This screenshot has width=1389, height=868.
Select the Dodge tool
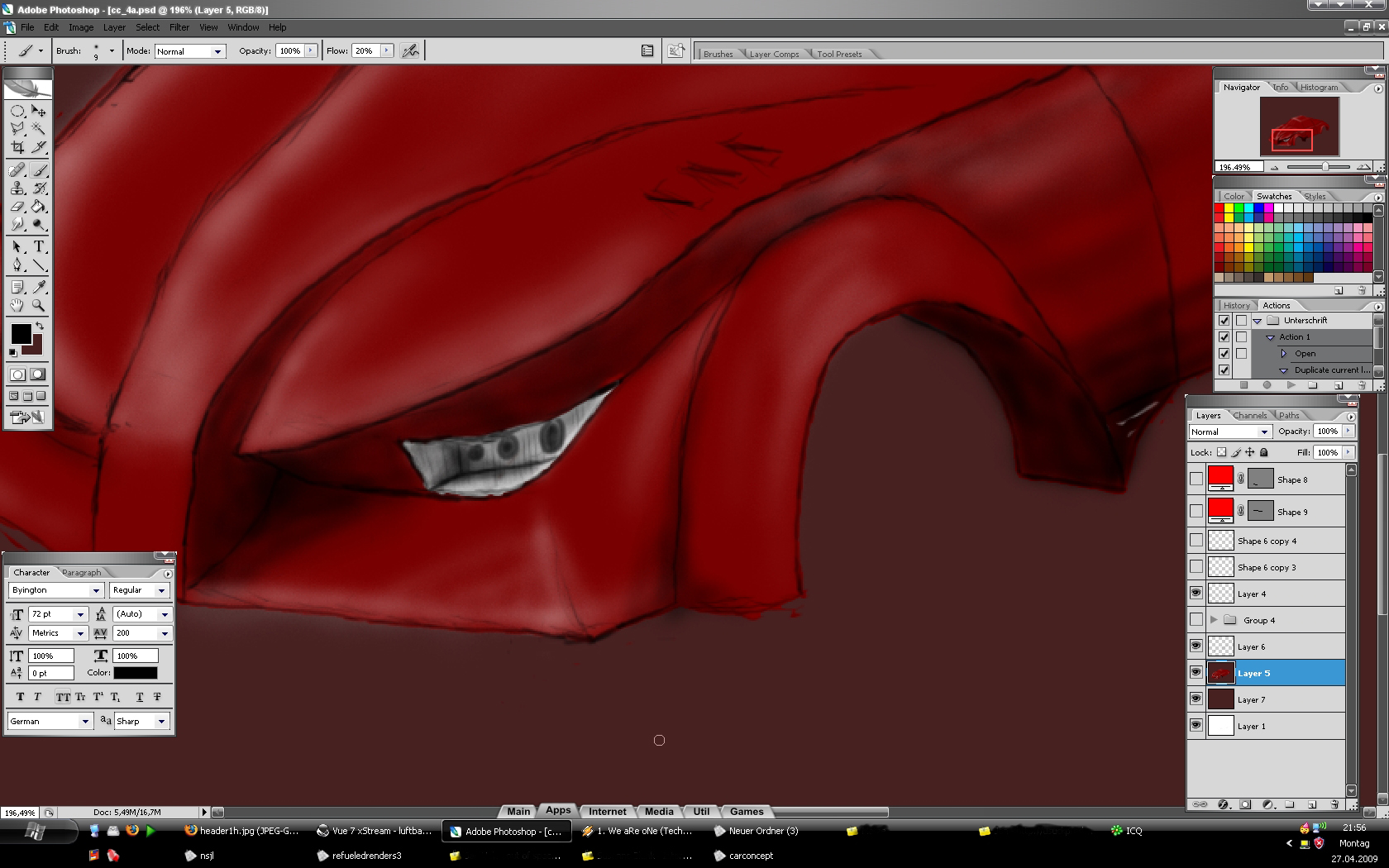(38, 224)
